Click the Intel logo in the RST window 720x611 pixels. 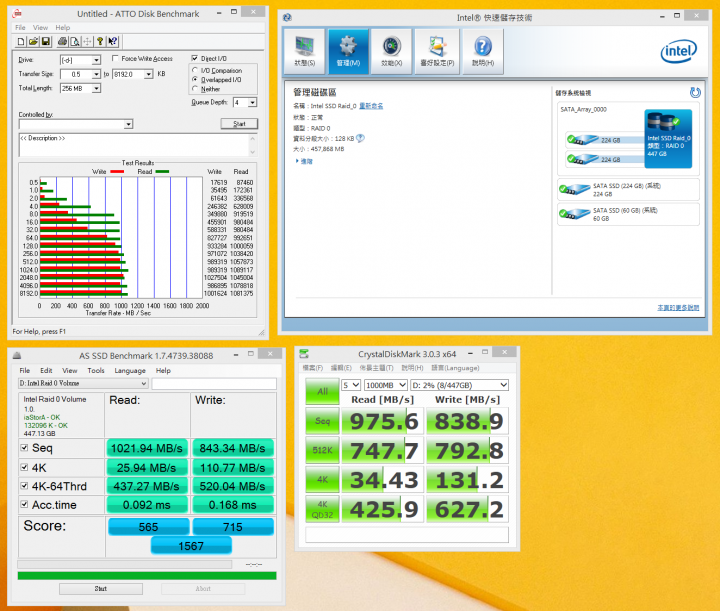(x=679, y=51)
